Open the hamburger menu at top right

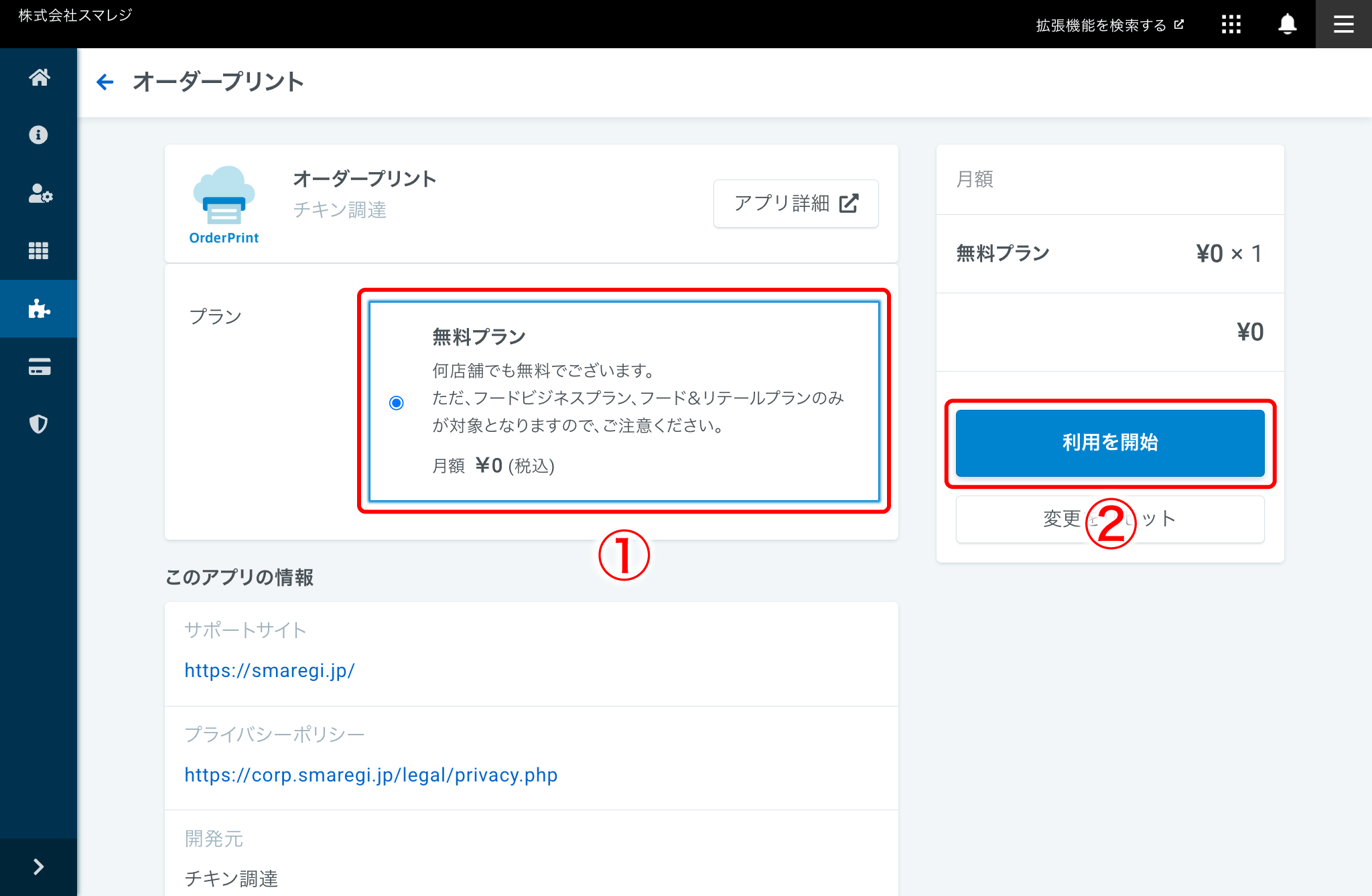pos(1343,24)
